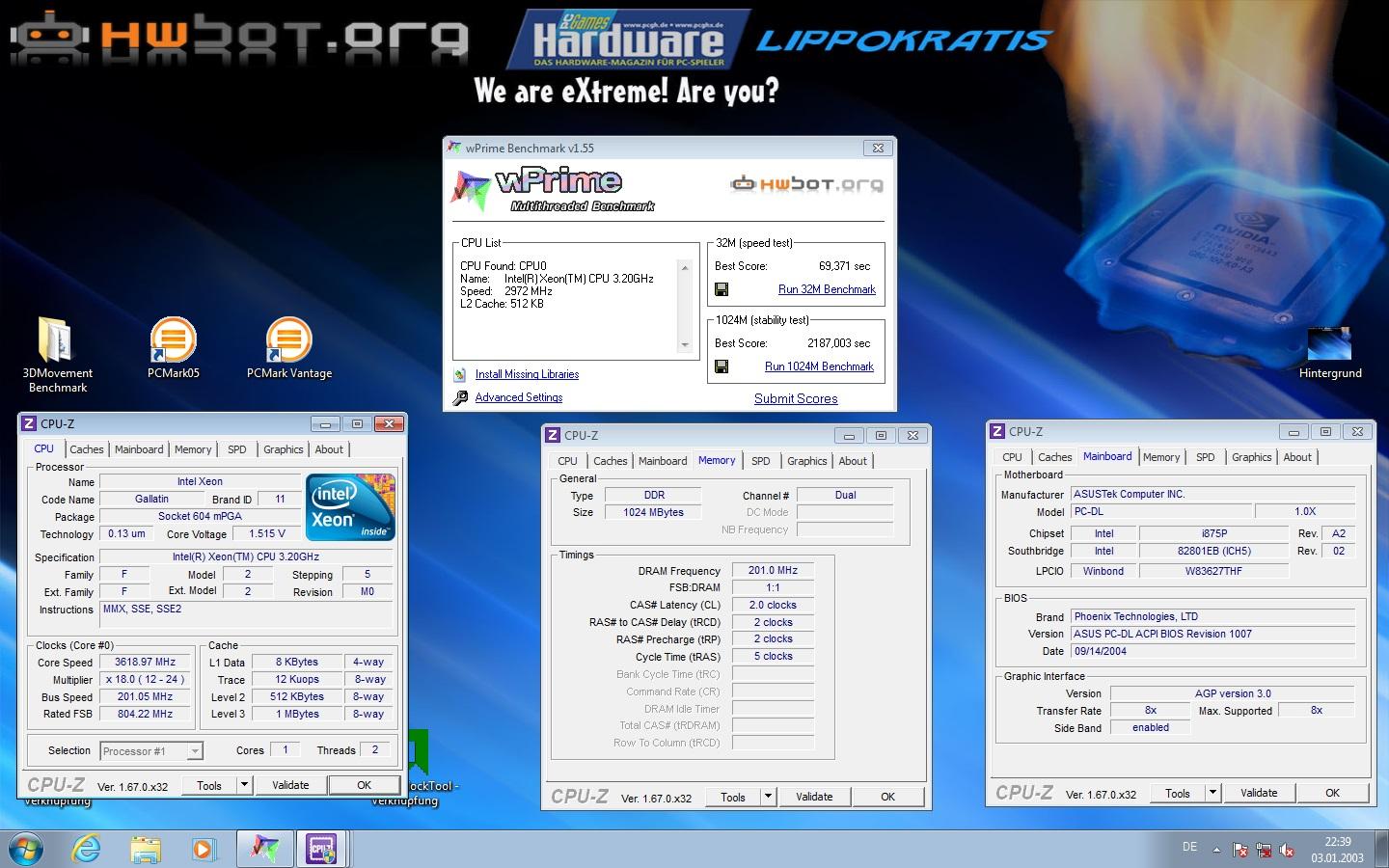Screen dimensions: 1389x868
Task: Open the Advanced Settings link
Action: pyautogui.click(x=519, y=397)
